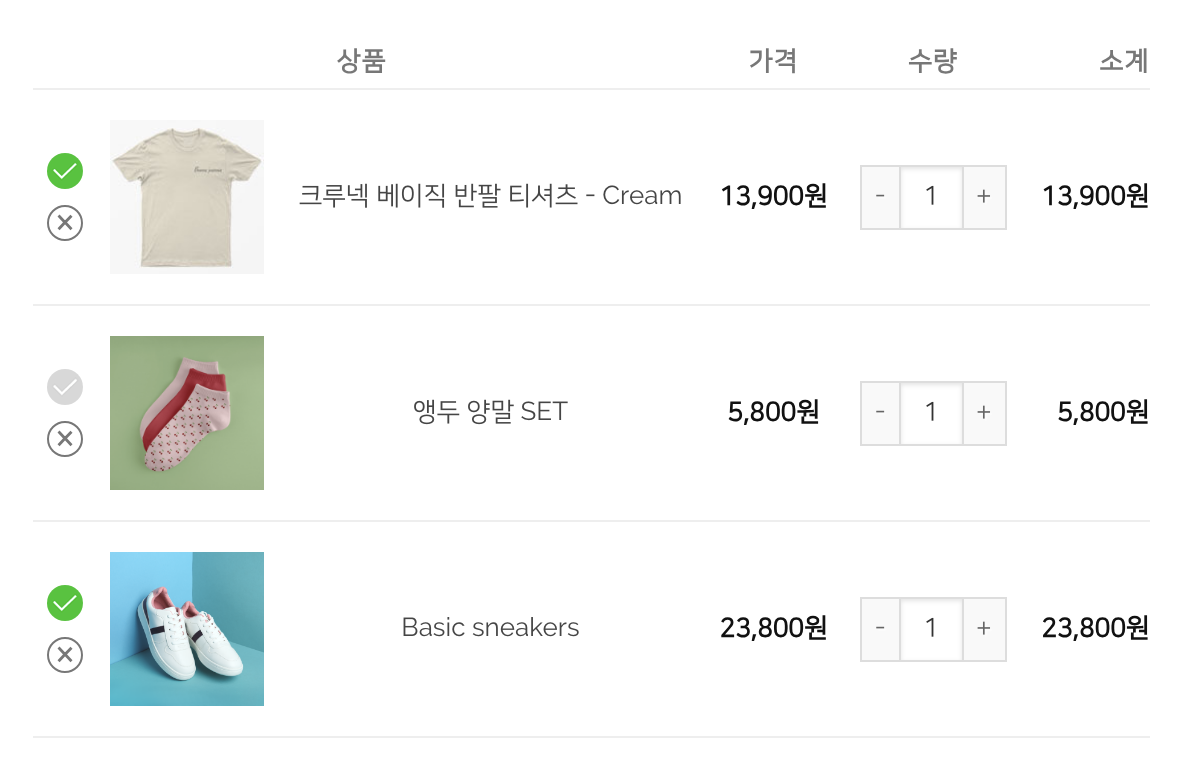
Task: Click the 앵두 양말 SET quantity field
Action: 931,413
